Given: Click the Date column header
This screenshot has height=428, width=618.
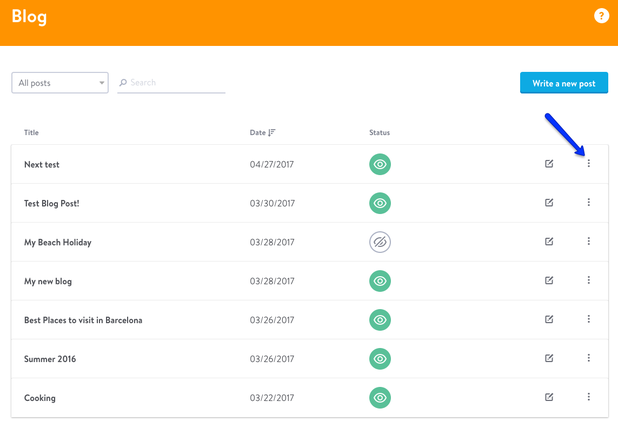Looking at the screenshot, I should (x=257, y=132).
